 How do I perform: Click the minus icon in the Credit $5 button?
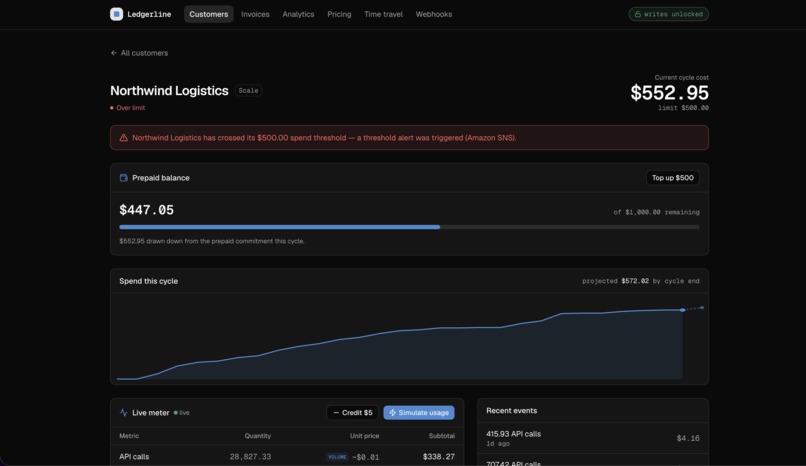(x=336, y=413)
